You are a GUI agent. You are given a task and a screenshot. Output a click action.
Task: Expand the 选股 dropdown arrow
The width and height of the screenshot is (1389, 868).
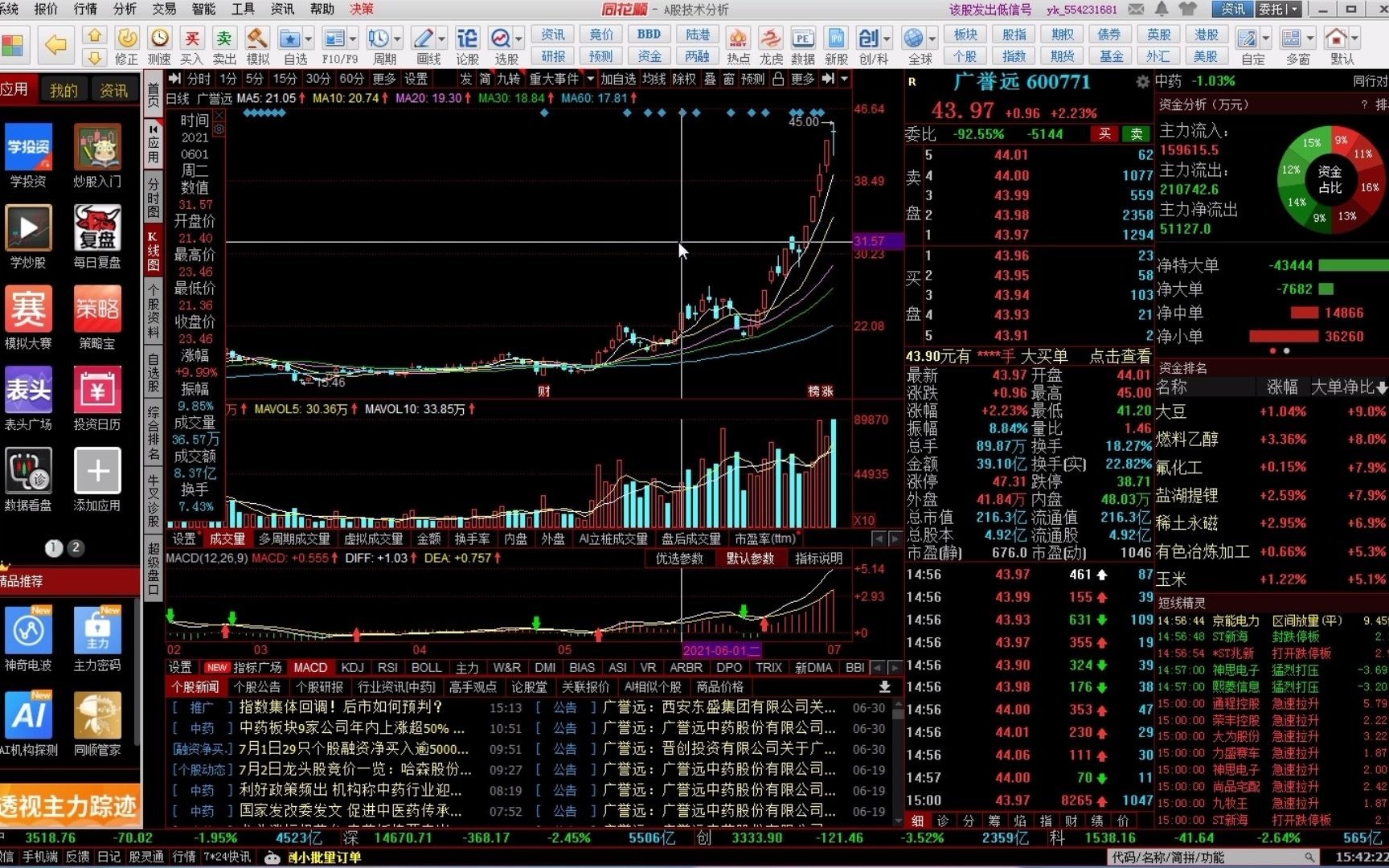[518, 39]
